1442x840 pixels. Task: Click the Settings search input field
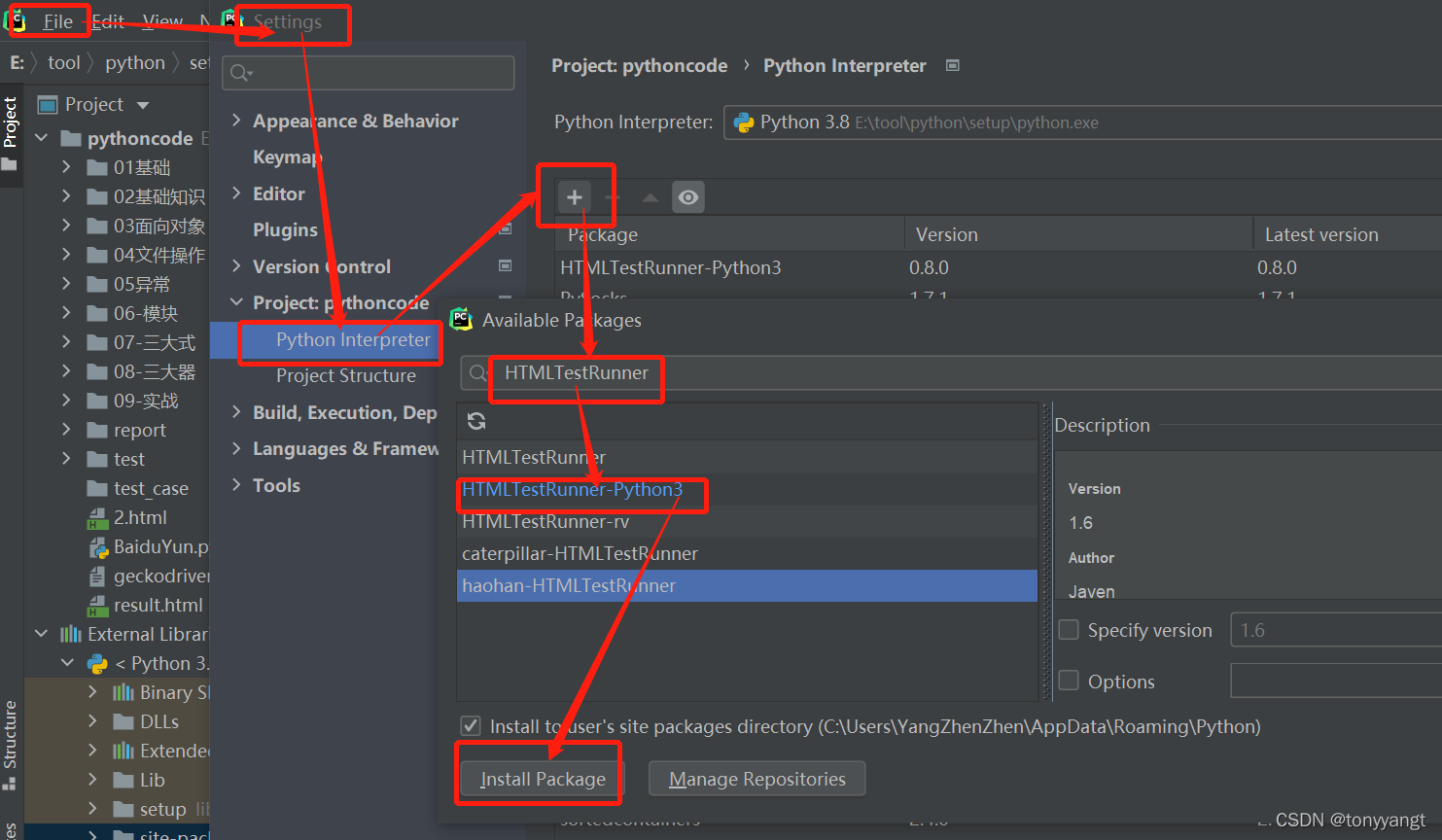pyautogui.click(x=368, y=73)
